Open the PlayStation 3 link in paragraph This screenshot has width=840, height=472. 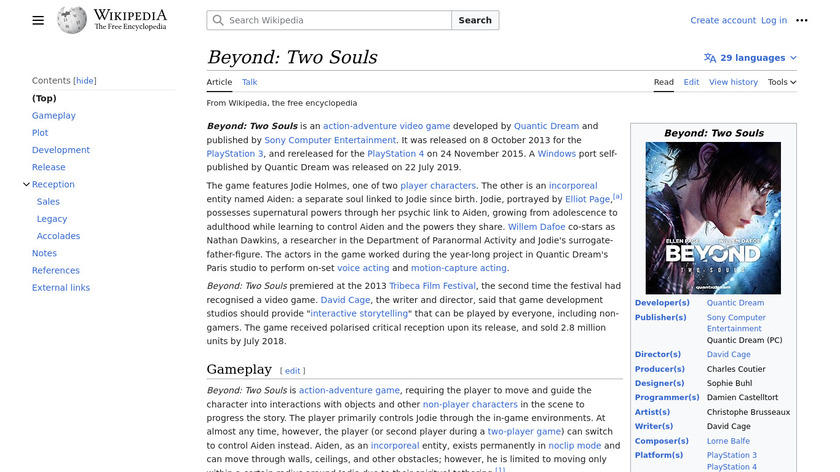pos(235,153)
